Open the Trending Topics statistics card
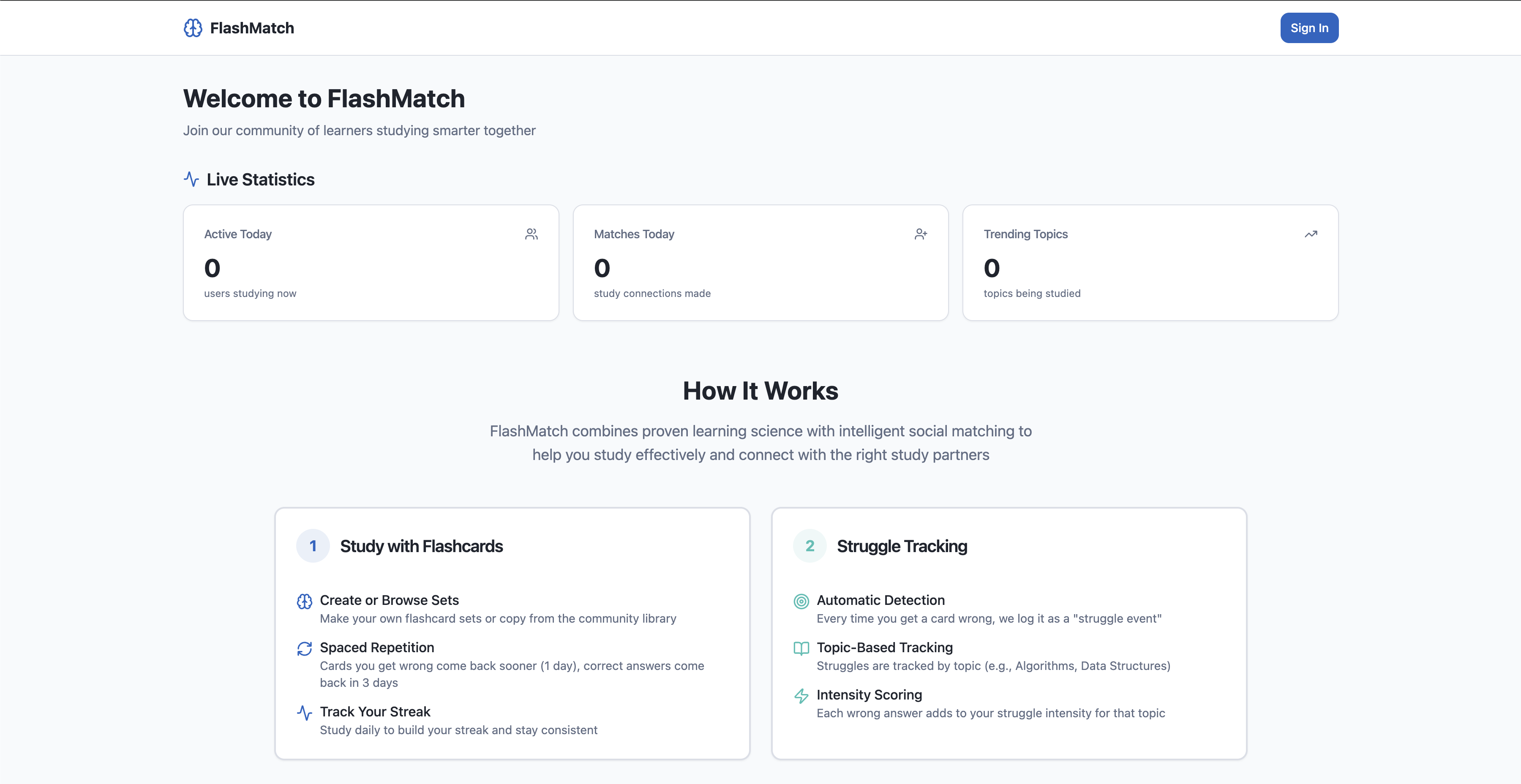 [x=1150, y=263]
